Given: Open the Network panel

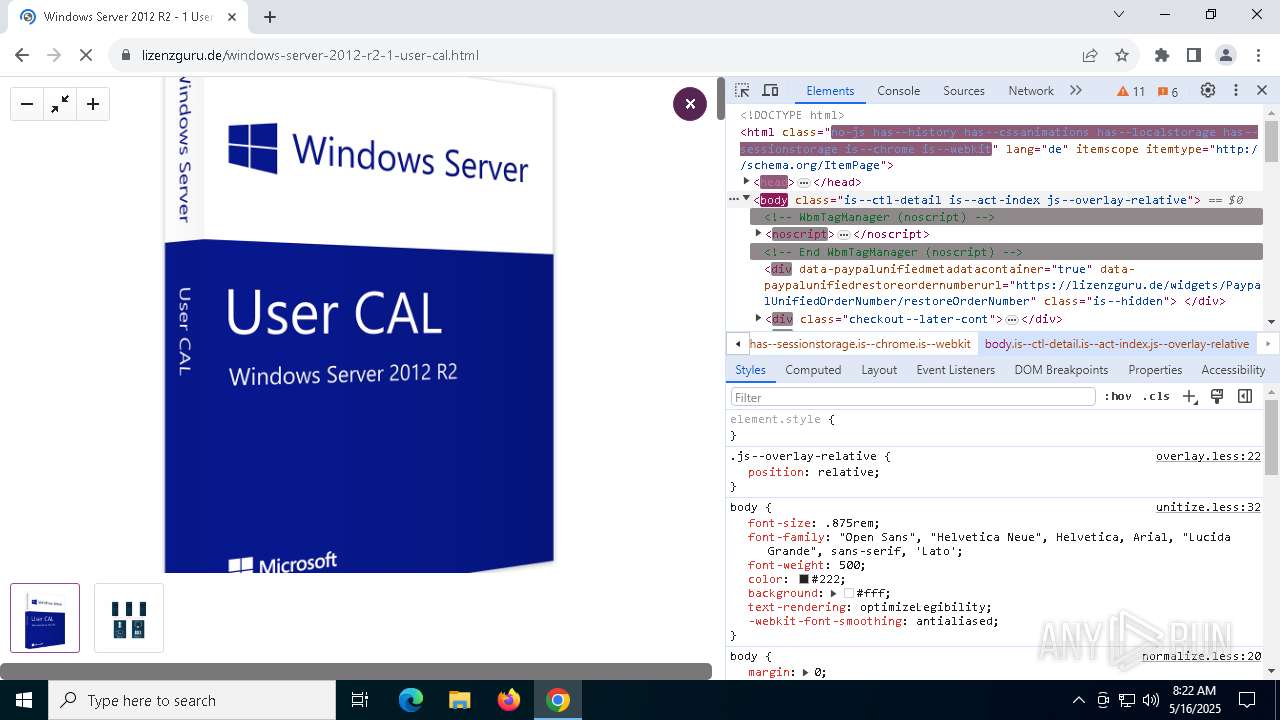Looking at the screenshot, I should pos(1031,90).
